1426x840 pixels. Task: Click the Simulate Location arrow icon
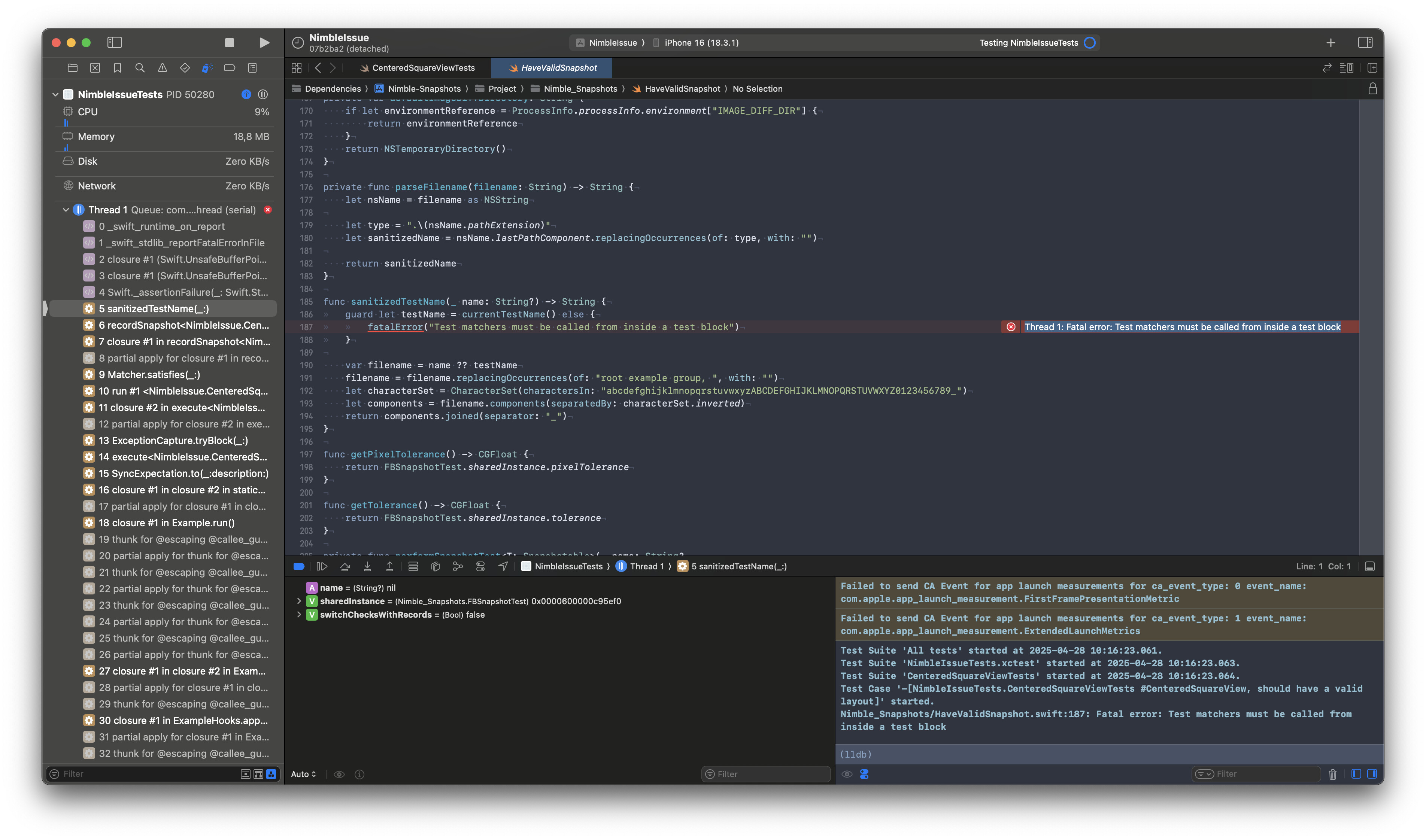point(503,567)
